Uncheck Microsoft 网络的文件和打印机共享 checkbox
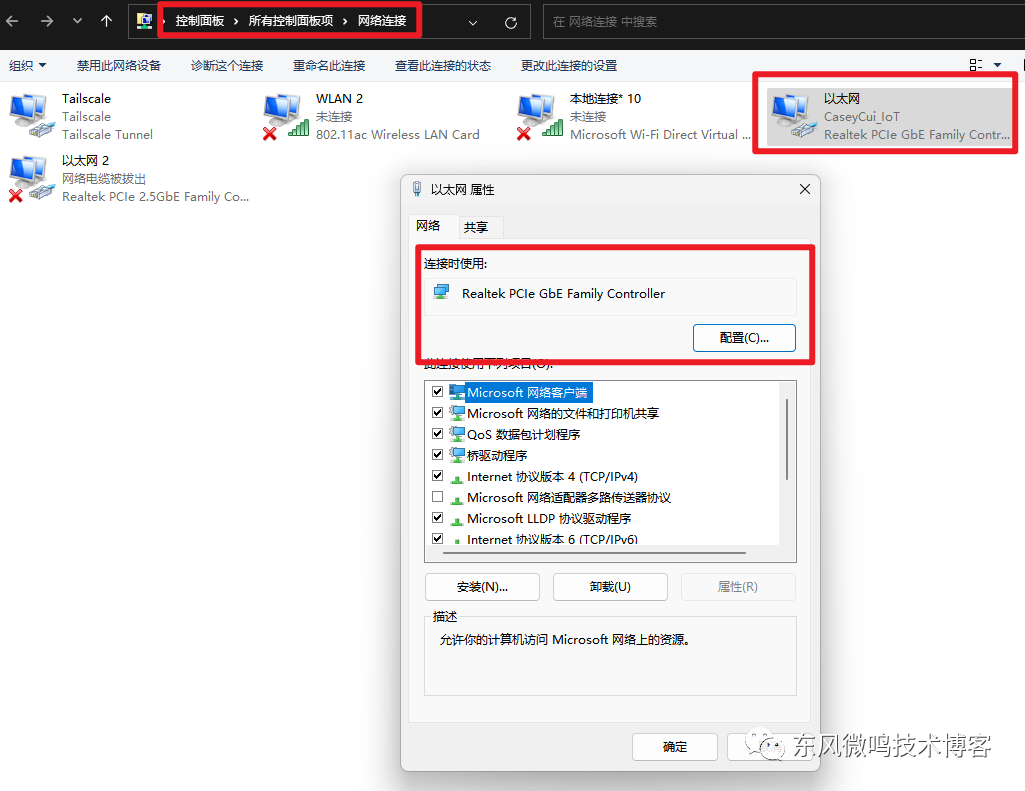1025x791 pixels. 438,412
